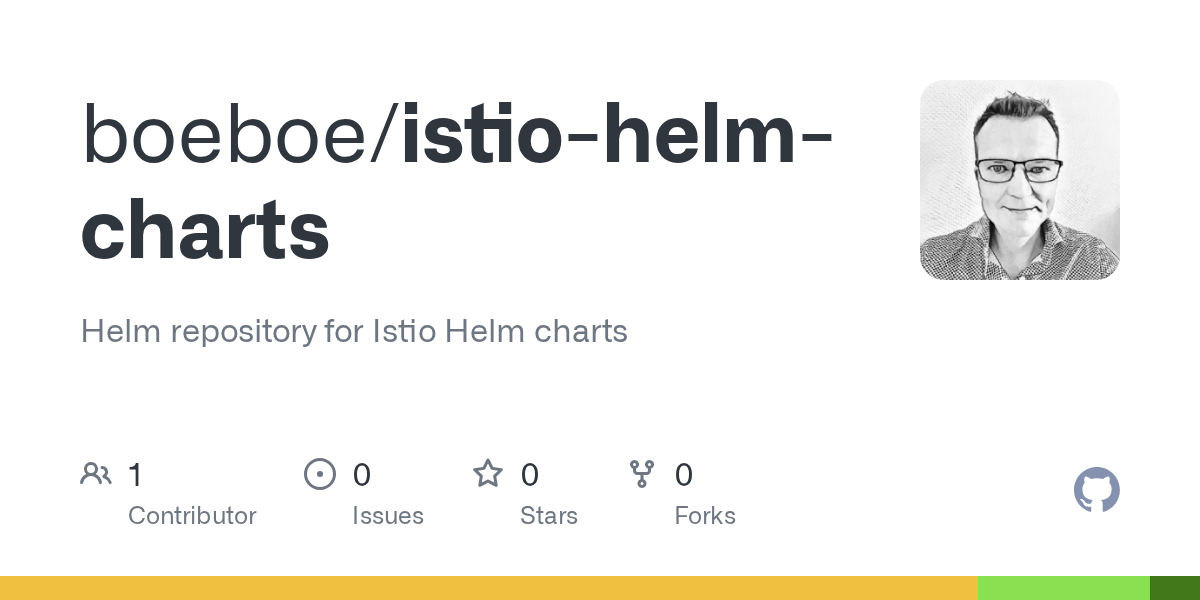Click the Contributor label
The image size is (1200, 600).
pyautogui.click(x=192, y=516)
